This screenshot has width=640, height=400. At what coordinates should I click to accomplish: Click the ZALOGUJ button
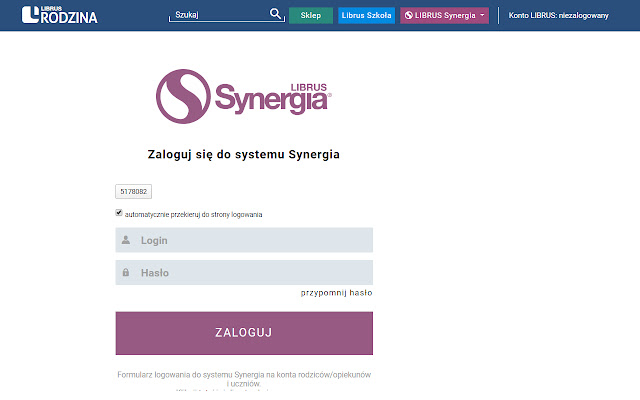(244, 333)
